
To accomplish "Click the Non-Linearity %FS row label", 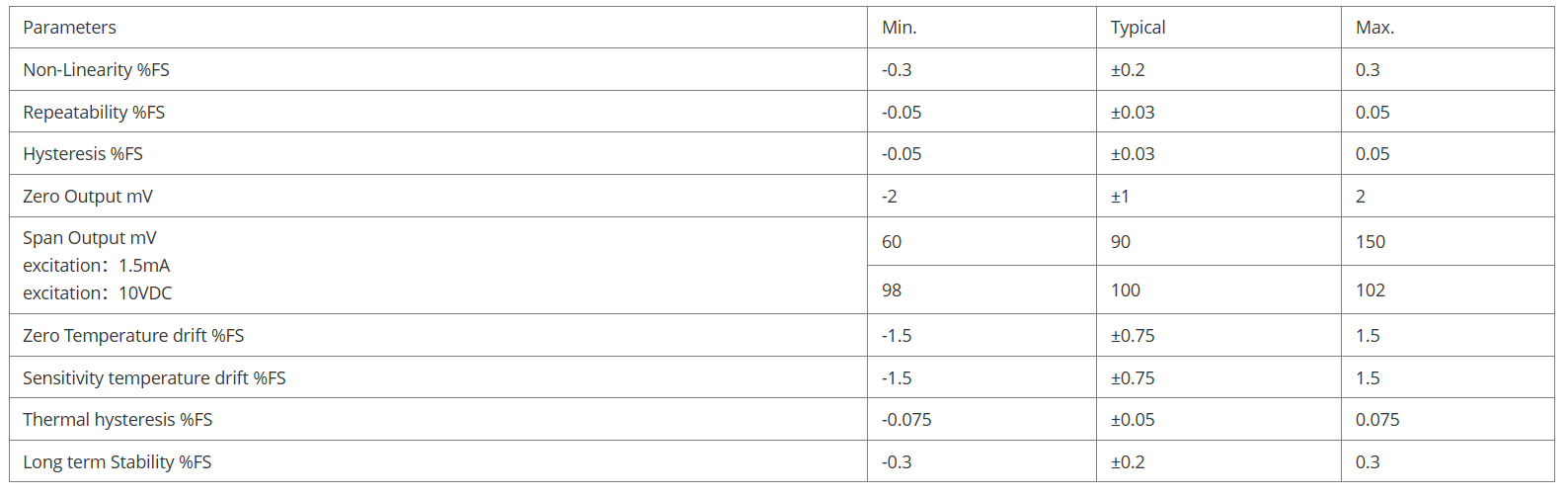I will point(96,70).
